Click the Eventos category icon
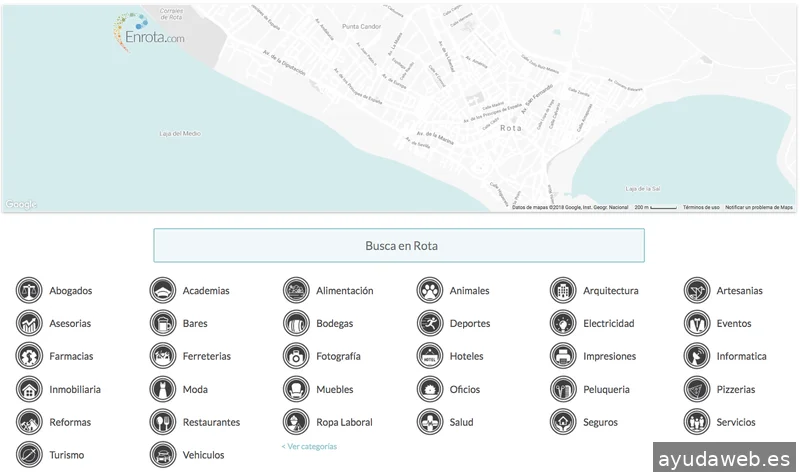Viewport: 800px width, 476px height. coord(697,324)
